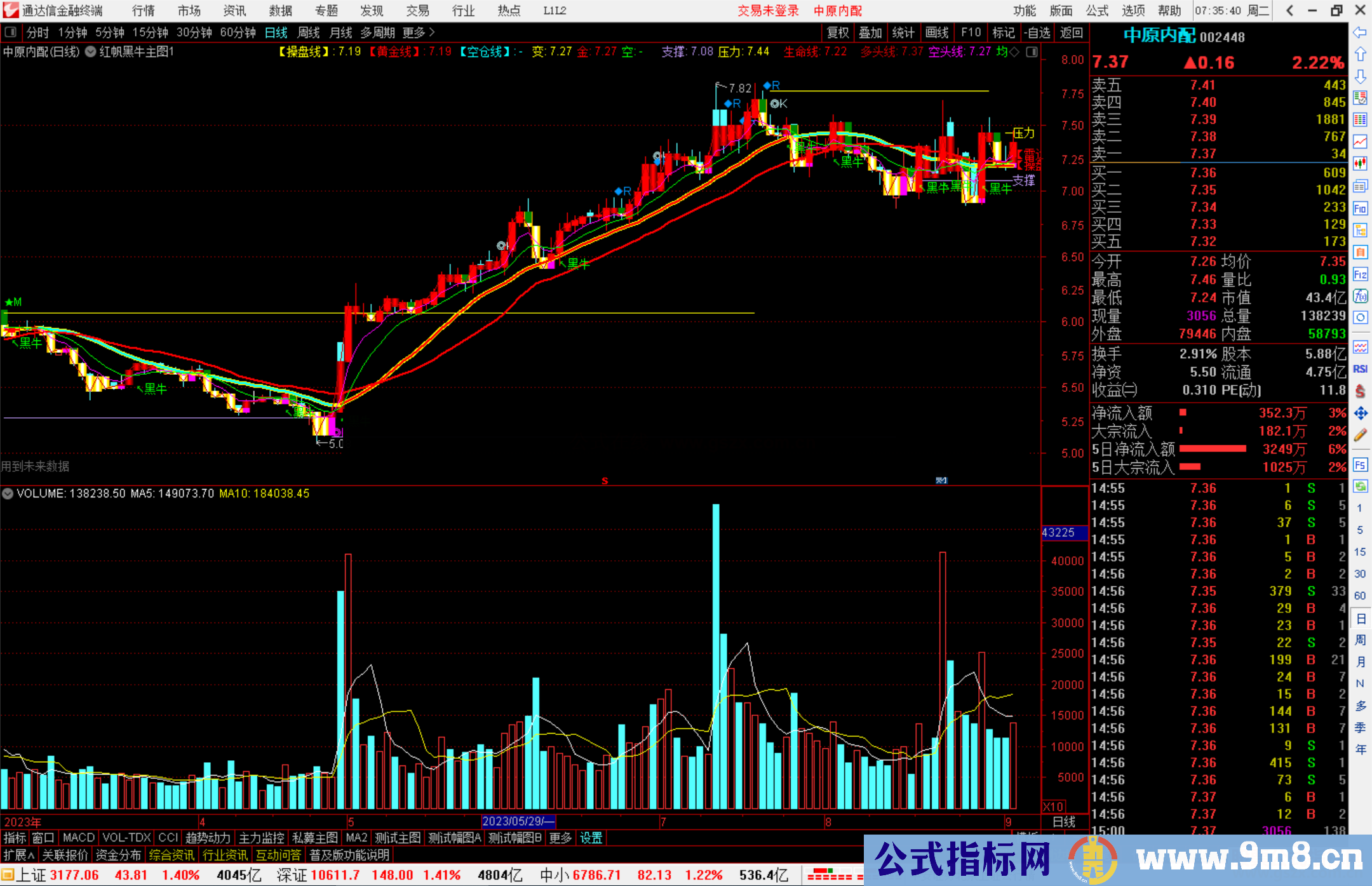Click the back arrow icon in right sidebar
This screenshot has height=886, width=1372.
click(1360, 32)
